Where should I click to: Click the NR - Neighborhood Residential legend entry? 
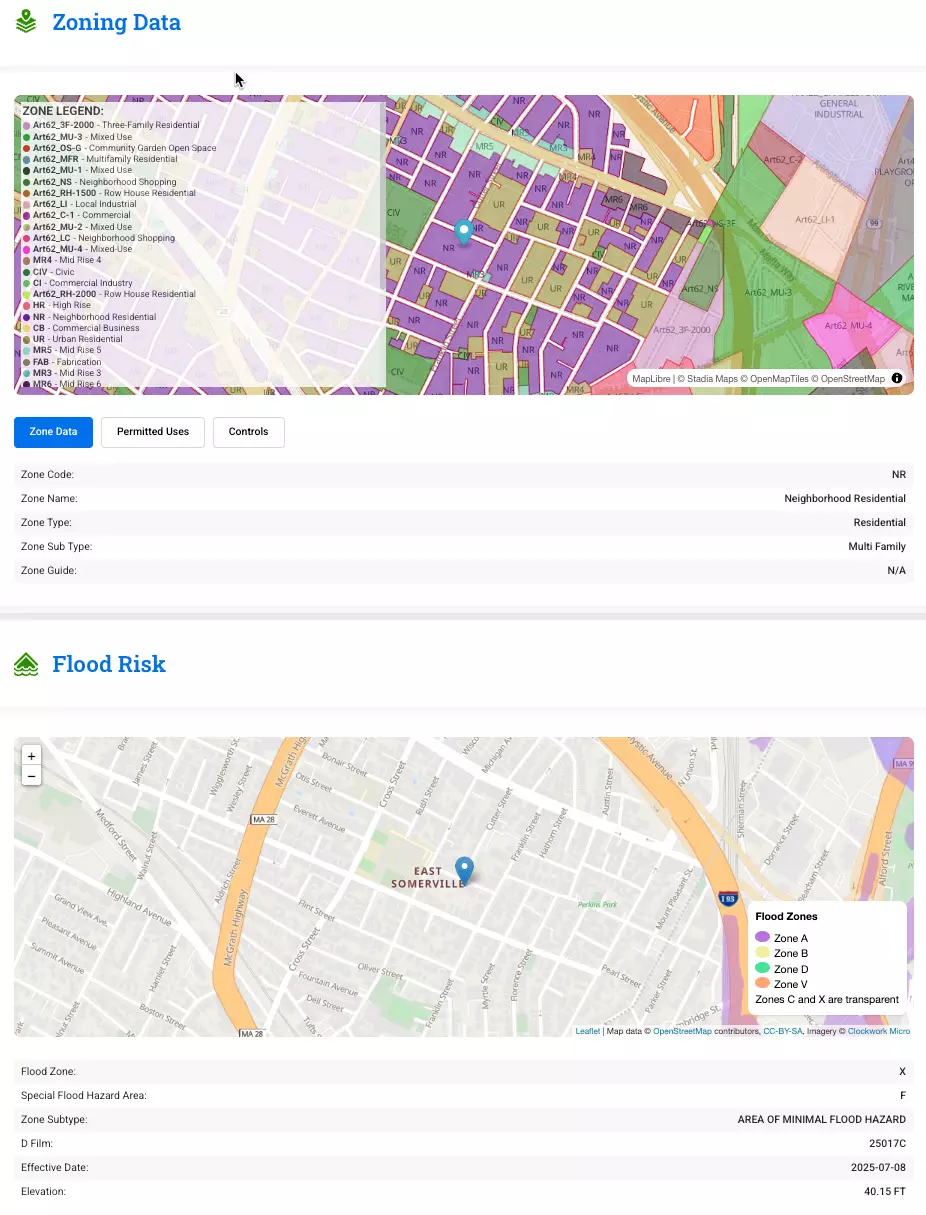tap(93, 317)
